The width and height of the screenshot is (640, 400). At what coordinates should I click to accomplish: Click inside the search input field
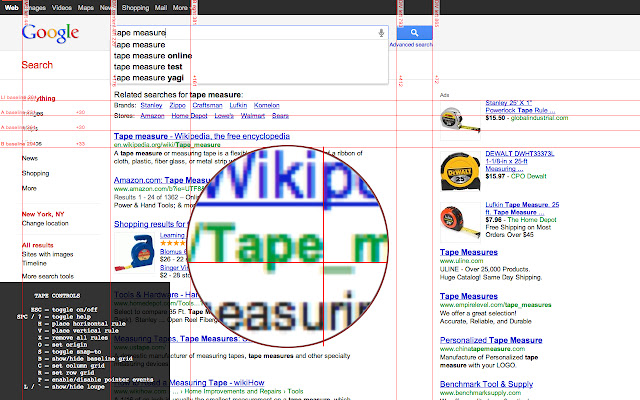tap(240, 33)
